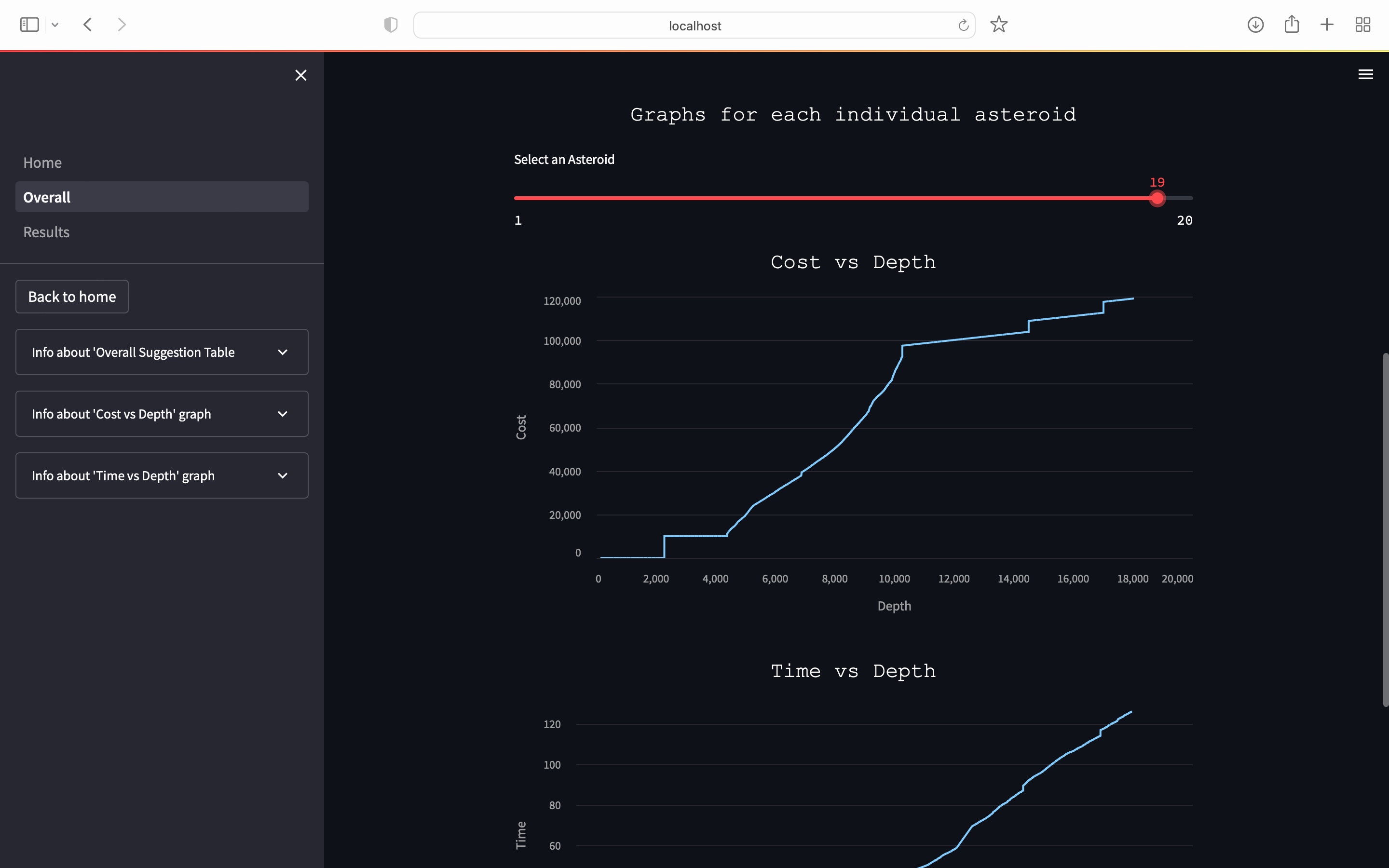Close the sidebar with the X icon
Image resolution: width=1389 pixels, height=868 pixels.
coord(301,75)
